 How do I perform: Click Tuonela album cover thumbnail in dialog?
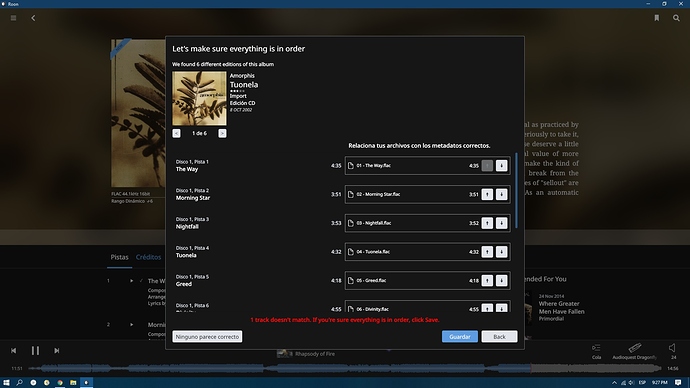coord(199,99)
